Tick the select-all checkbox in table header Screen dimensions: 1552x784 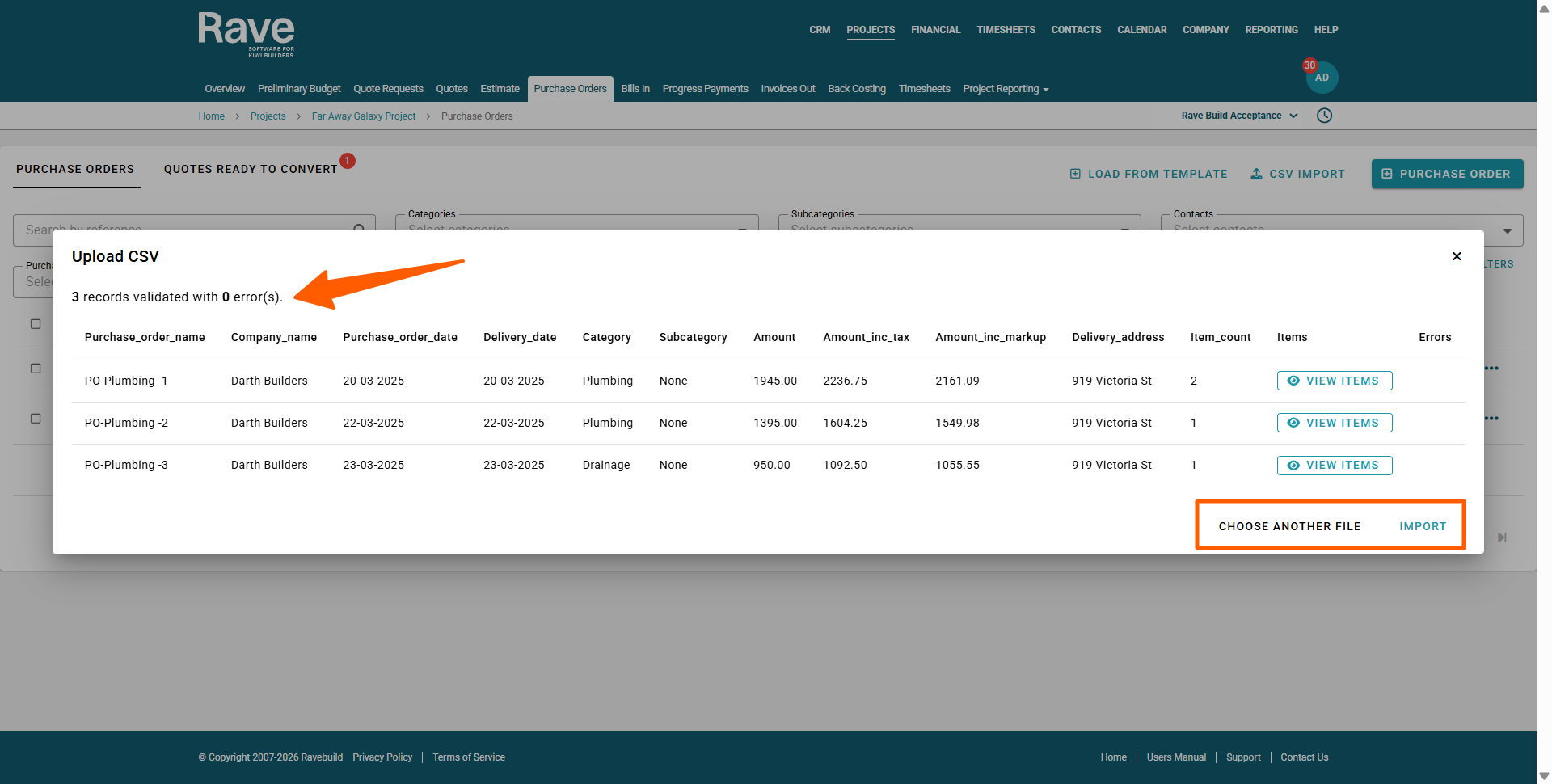click(36, 324)
